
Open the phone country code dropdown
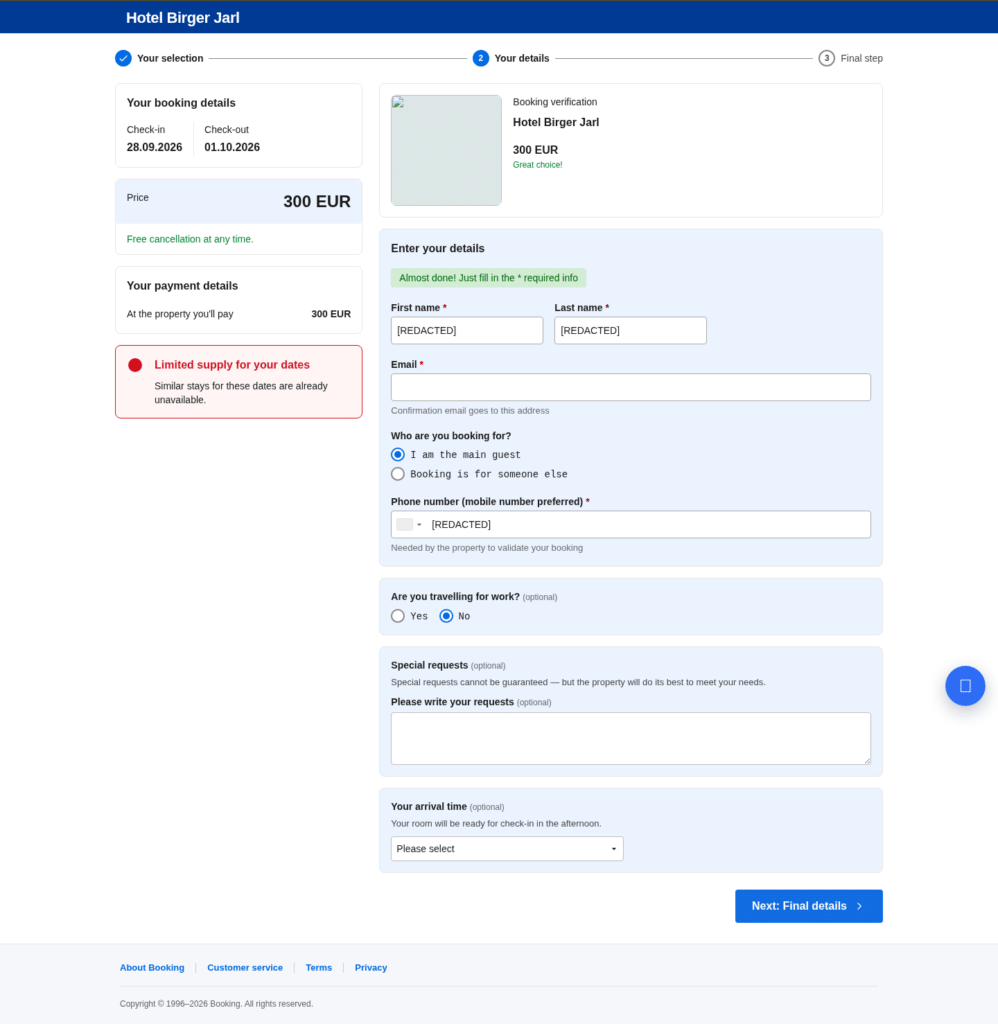click(410, 524)
